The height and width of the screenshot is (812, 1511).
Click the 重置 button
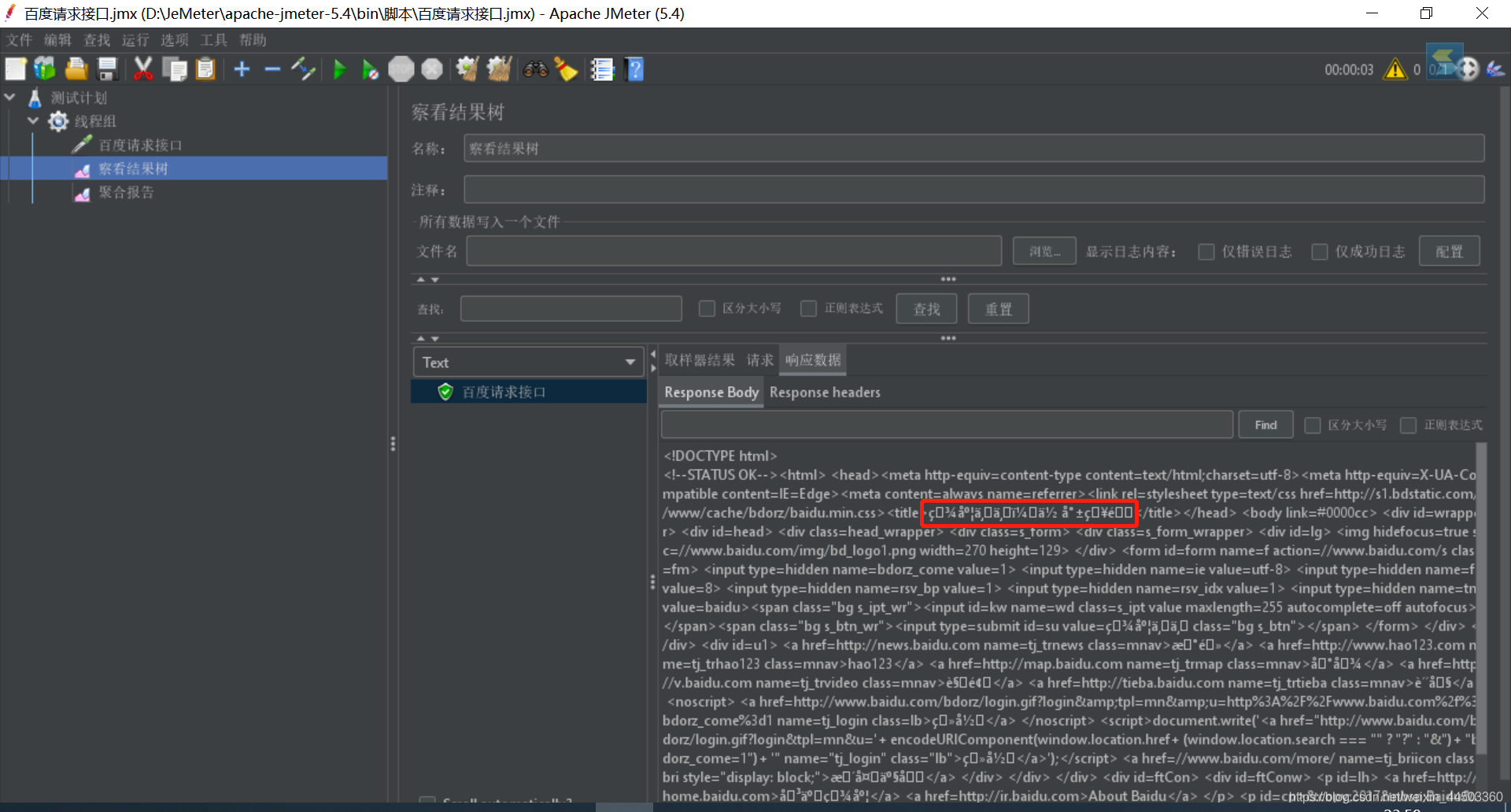998,308
